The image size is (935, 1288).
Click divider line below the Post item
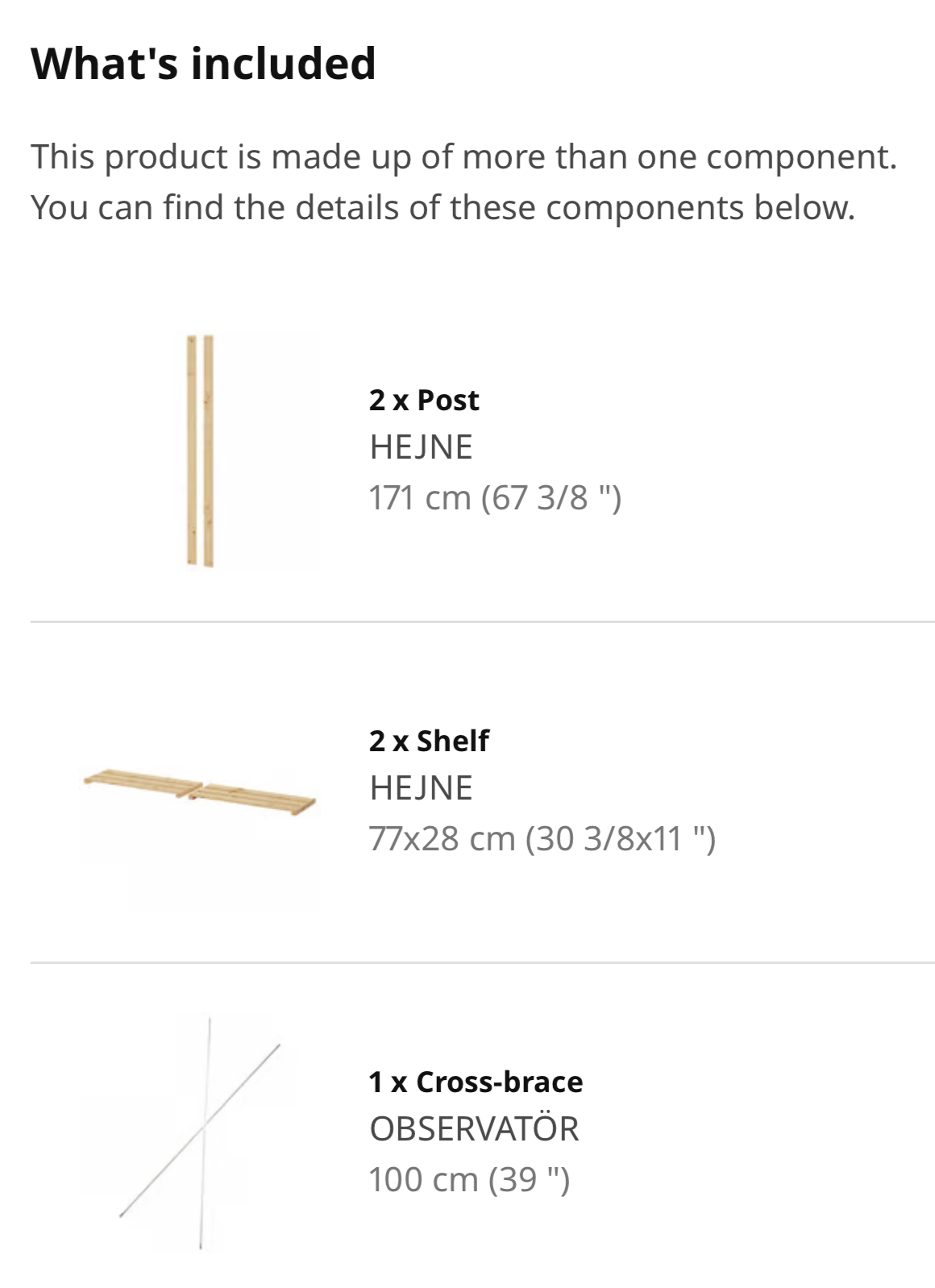pyautogui.click(x=483, y=621)
